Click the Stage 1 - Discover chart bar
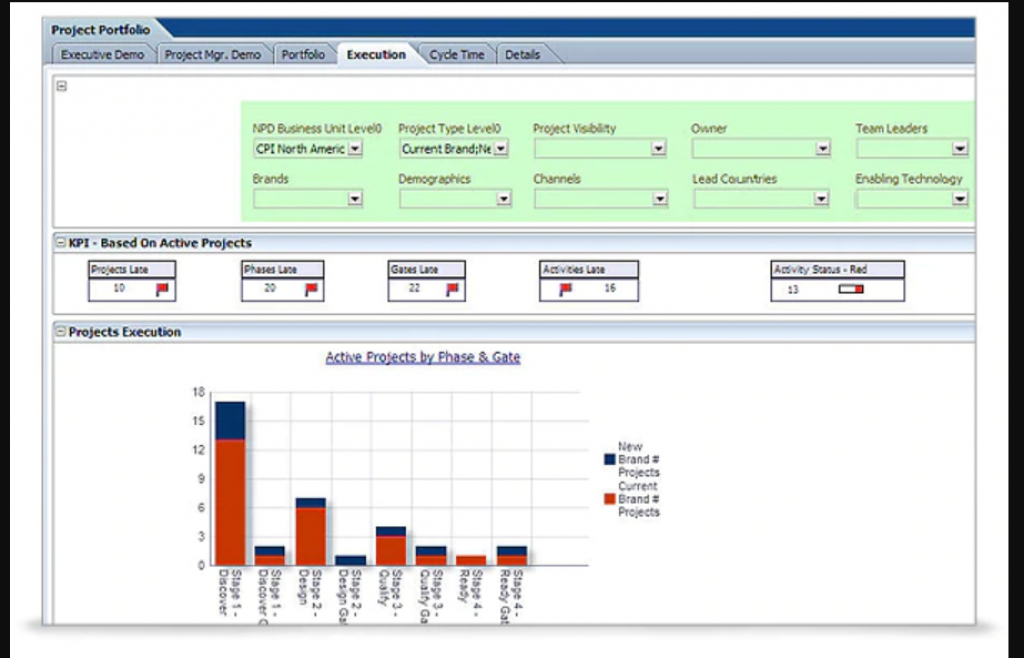 tap(227, 480)
